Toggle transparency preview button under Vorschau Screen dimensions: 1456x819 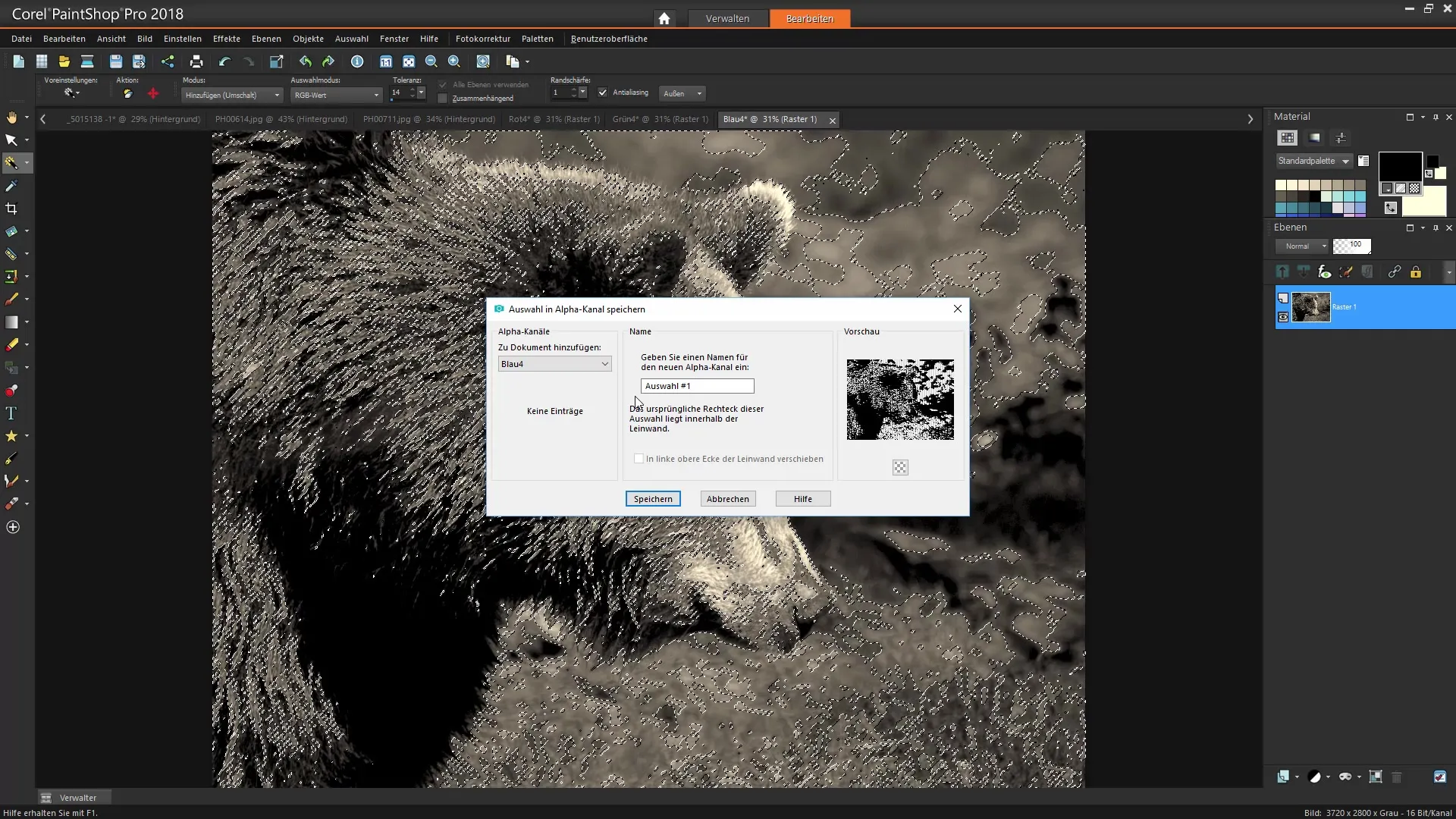click(x=900, y=468)
